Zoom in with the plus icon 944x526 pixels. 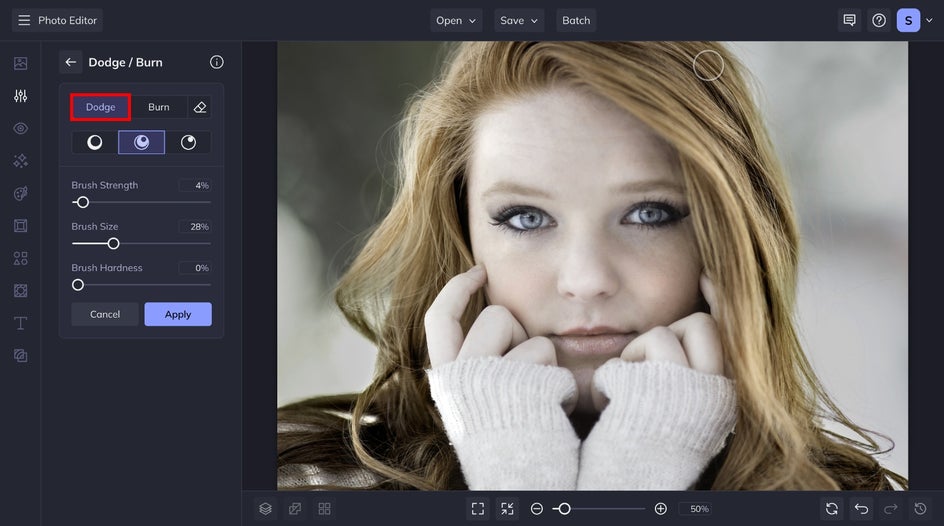(x=660, y=509)
